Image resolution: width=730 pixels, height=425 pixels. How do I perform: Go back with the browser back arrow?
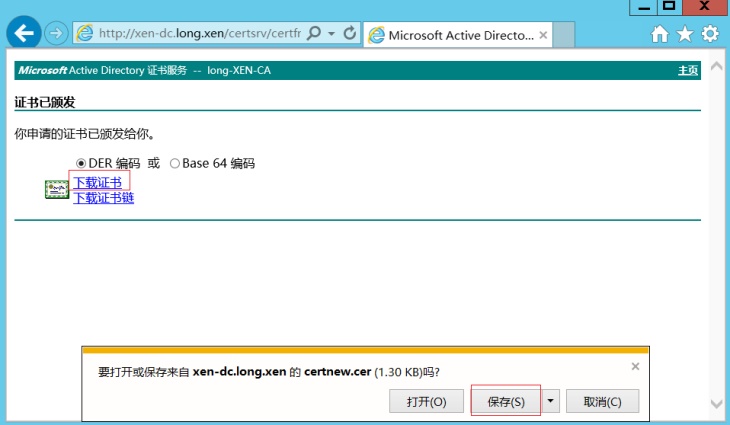coord(23,33)
